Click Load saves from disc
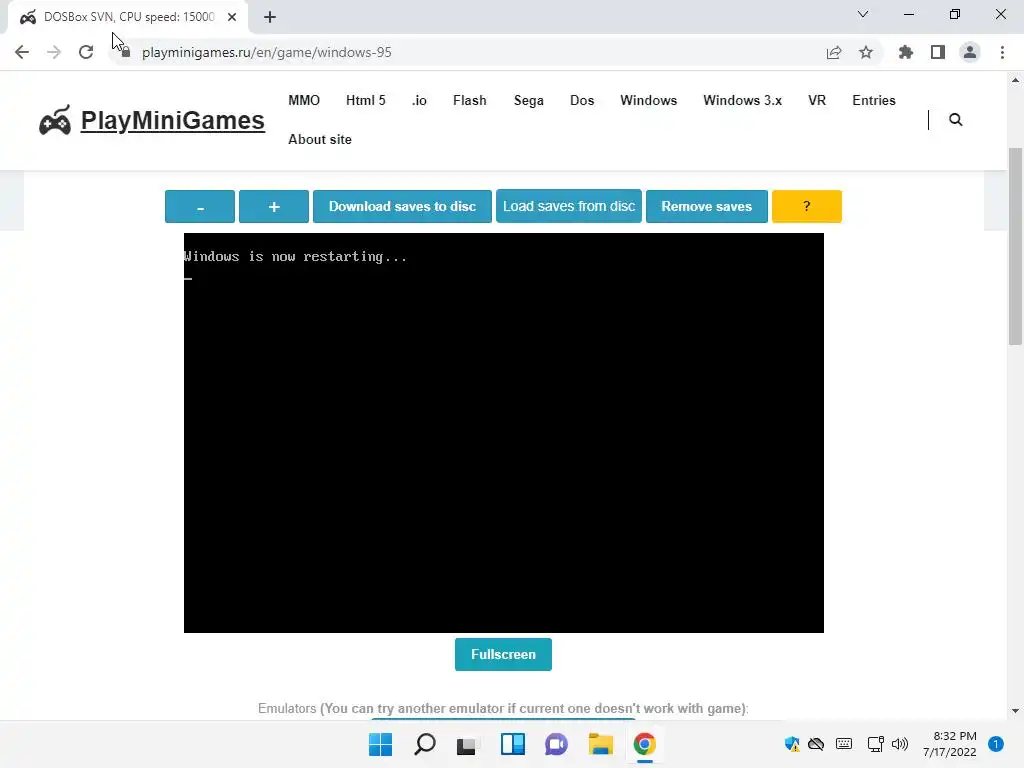1024x768 pixels. click(x=569, y=206)
